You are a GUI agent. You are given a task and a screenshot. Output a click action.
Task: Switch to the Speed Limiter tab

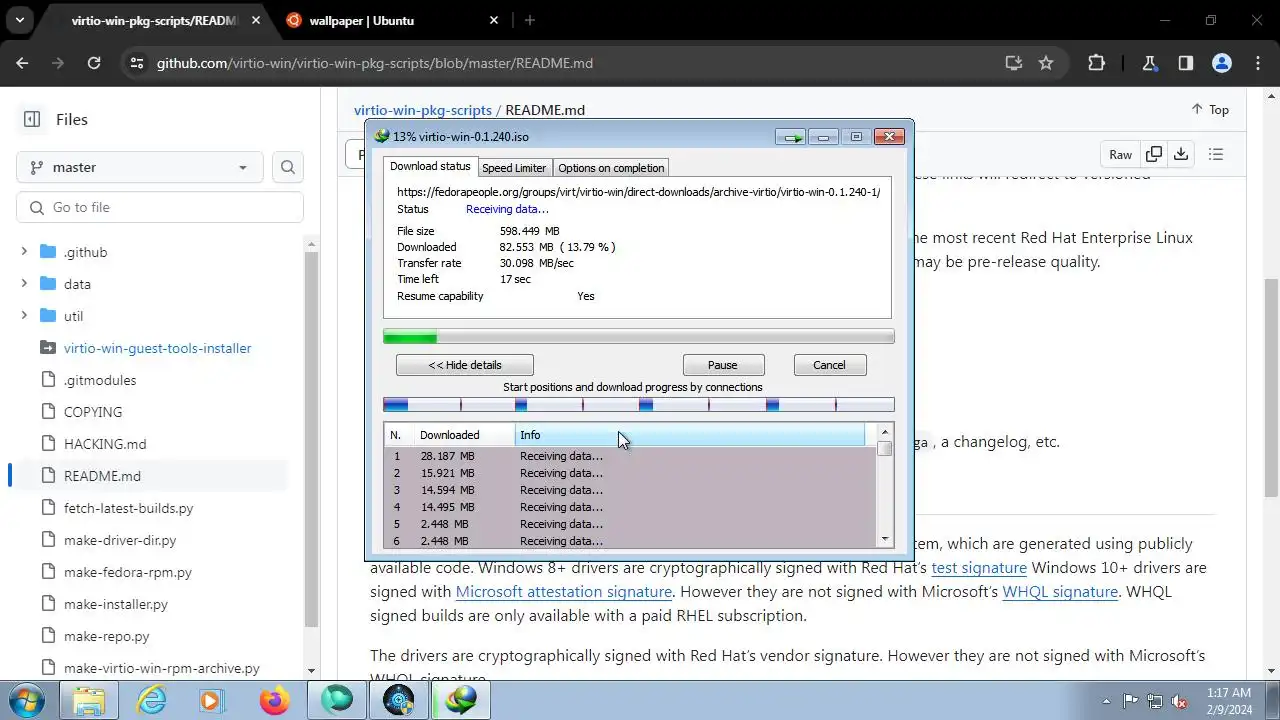[x=514, y=168]
